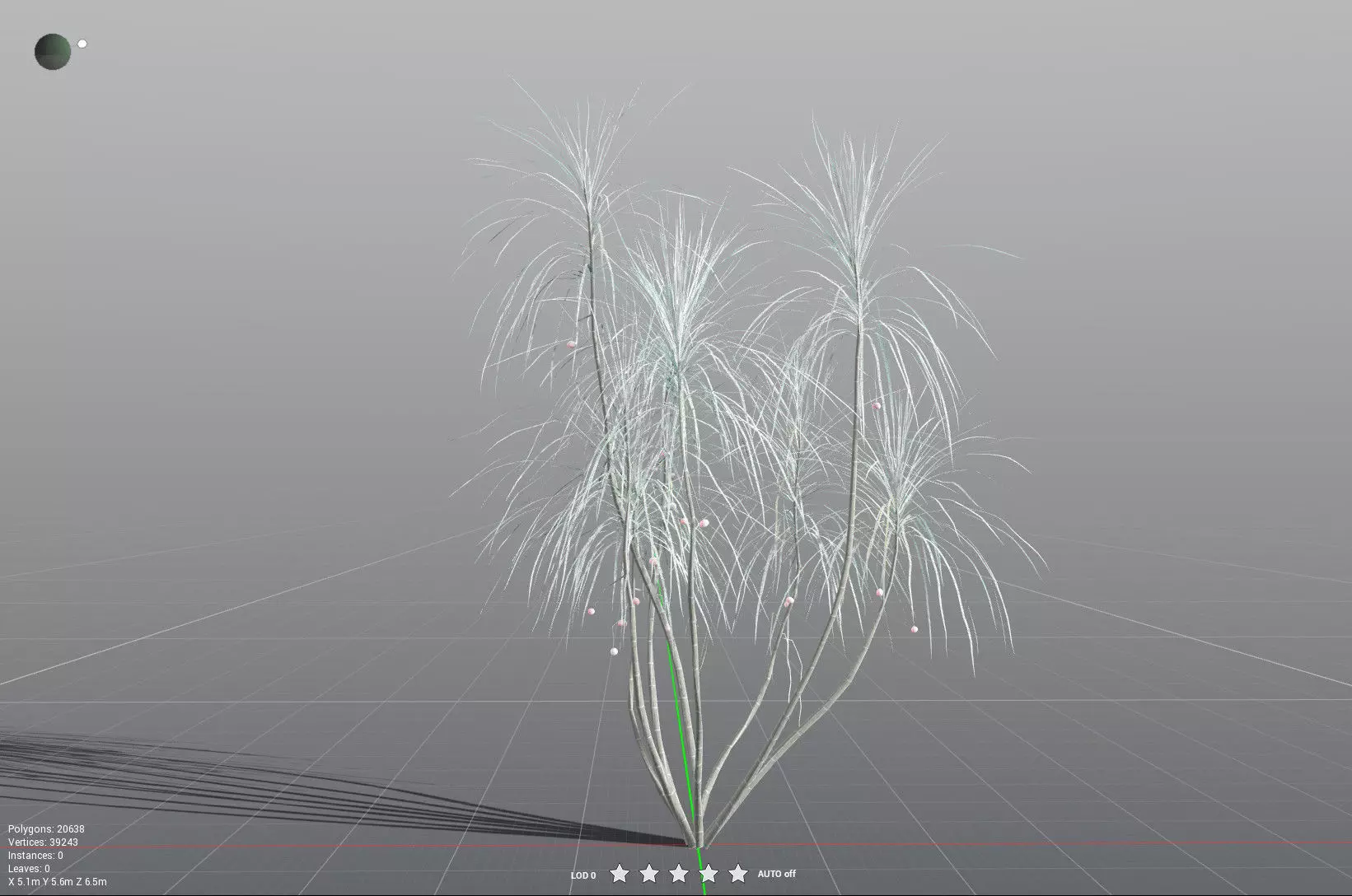Image resolution: width=1352 pixels, height=896 pixels.
Task: Select the third LOD star
Action: tap(679, 873)
